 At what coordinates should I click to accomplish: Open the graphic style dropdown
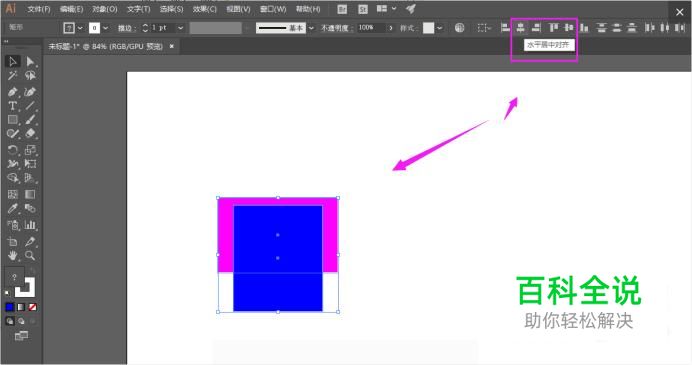point(440,28)
